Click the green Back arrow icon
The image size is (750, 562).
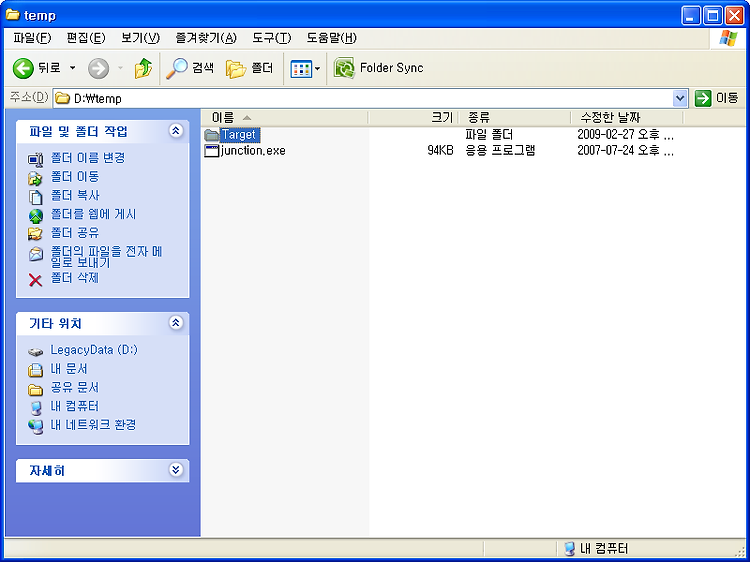point(22,68)
